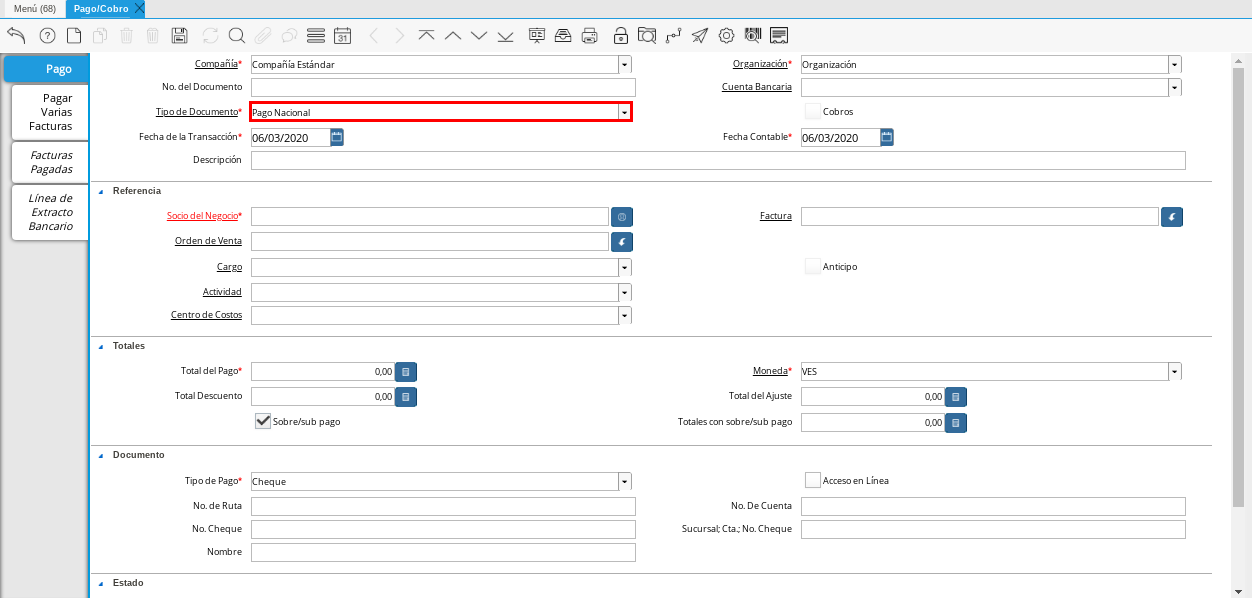Open calendar picker for Fecha Contable
The width and height of the screenshot is (1252, 598).
(887, 137)
